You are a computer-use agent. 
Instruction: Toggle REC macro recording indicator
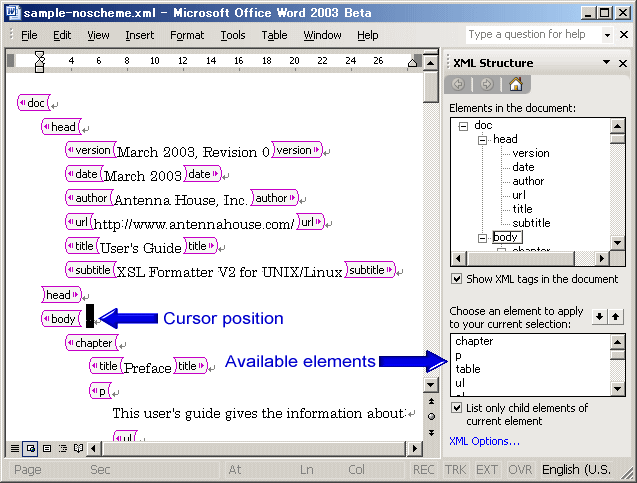[424, 470]
